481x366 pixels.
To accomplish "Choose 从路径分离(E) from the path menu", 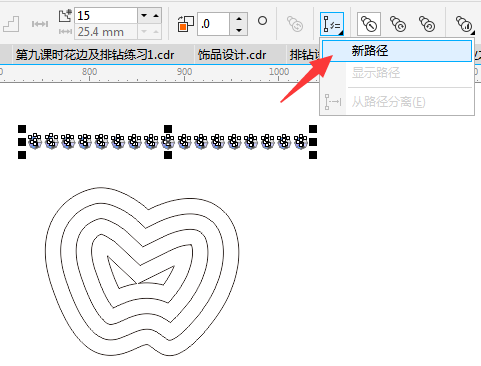I will coord(396,102).
